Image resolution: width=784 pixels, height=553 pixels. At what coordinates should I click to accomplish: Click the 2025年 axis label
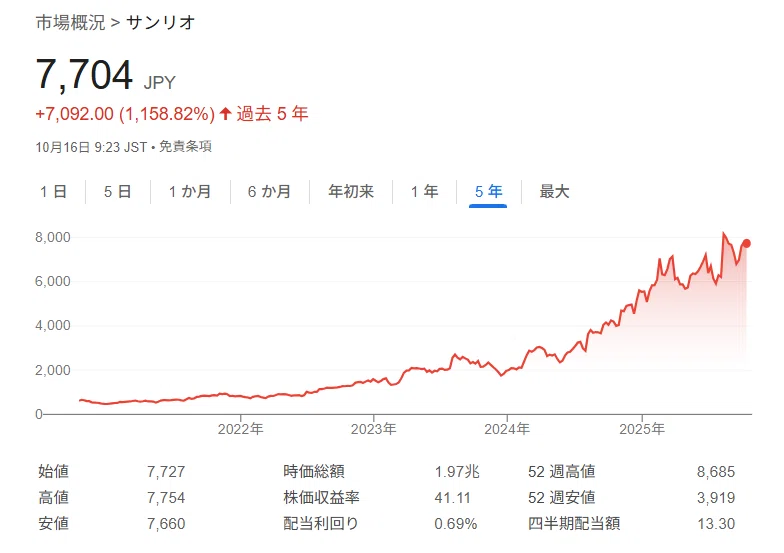tap(642, 429)
